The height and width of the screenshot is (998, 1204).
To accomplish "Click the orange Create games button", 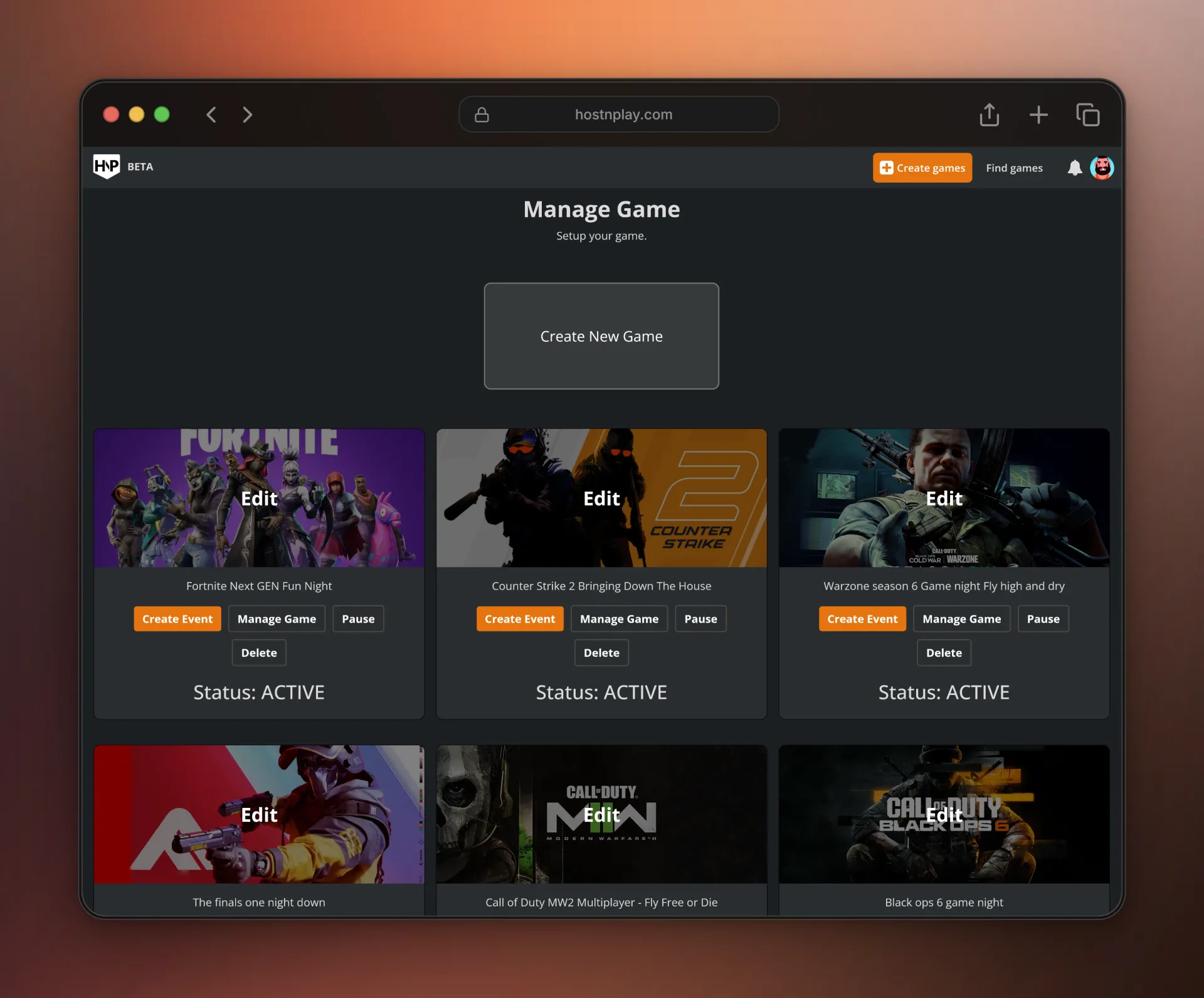I will pos(922,167).
